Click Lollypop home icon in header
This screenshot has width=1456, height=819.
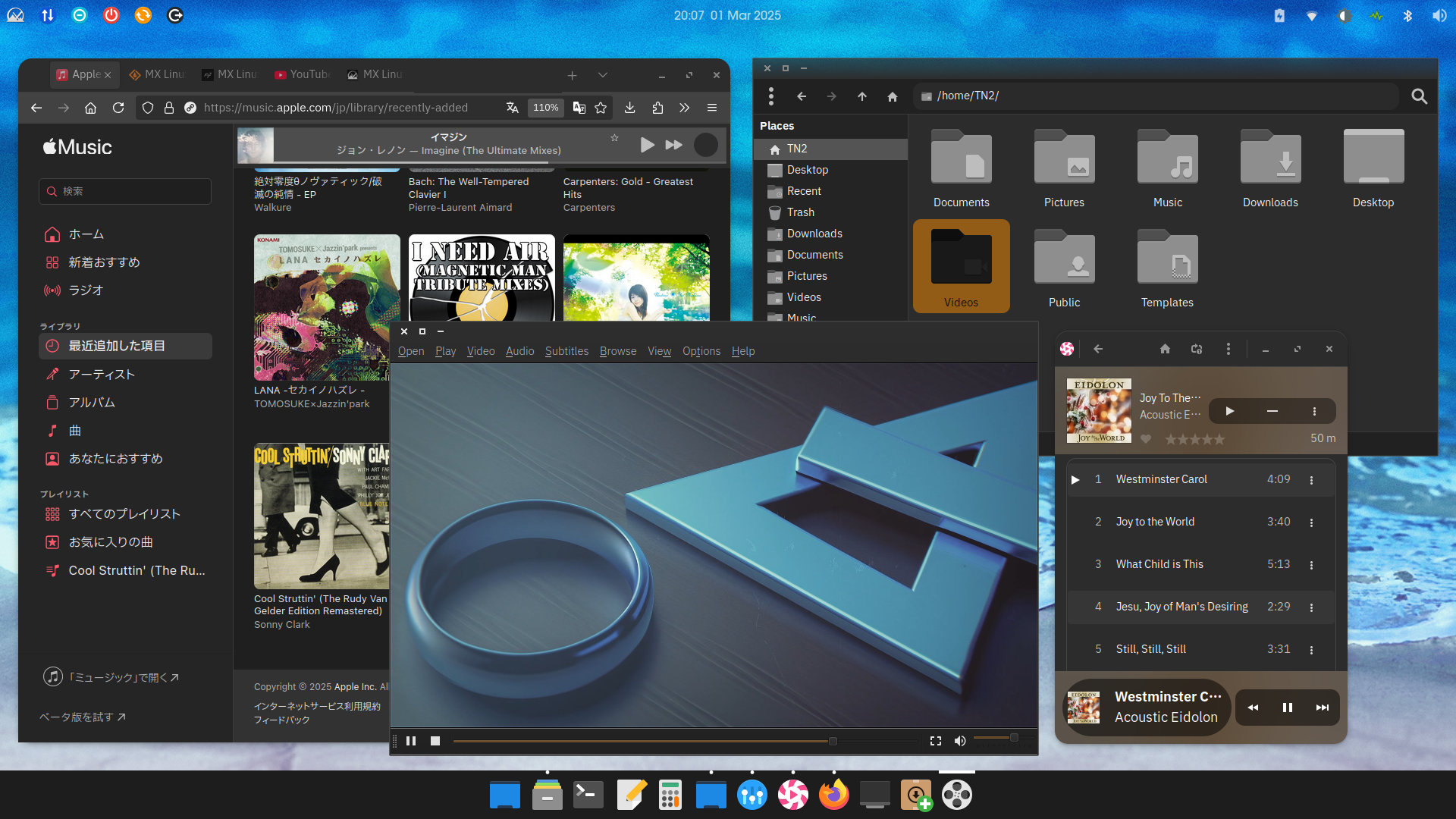pos(1165,349)
